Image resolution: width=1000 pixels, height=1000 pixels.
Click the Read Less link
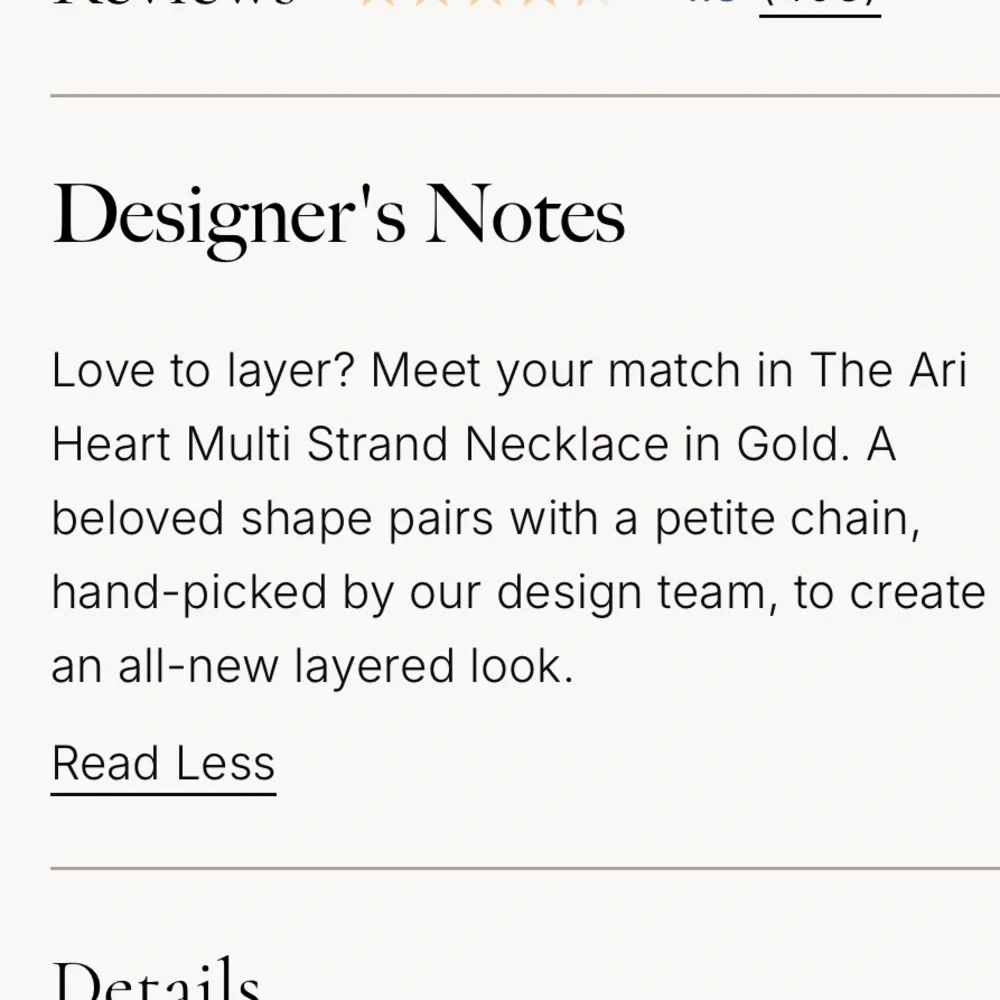(x=163, y=764)
